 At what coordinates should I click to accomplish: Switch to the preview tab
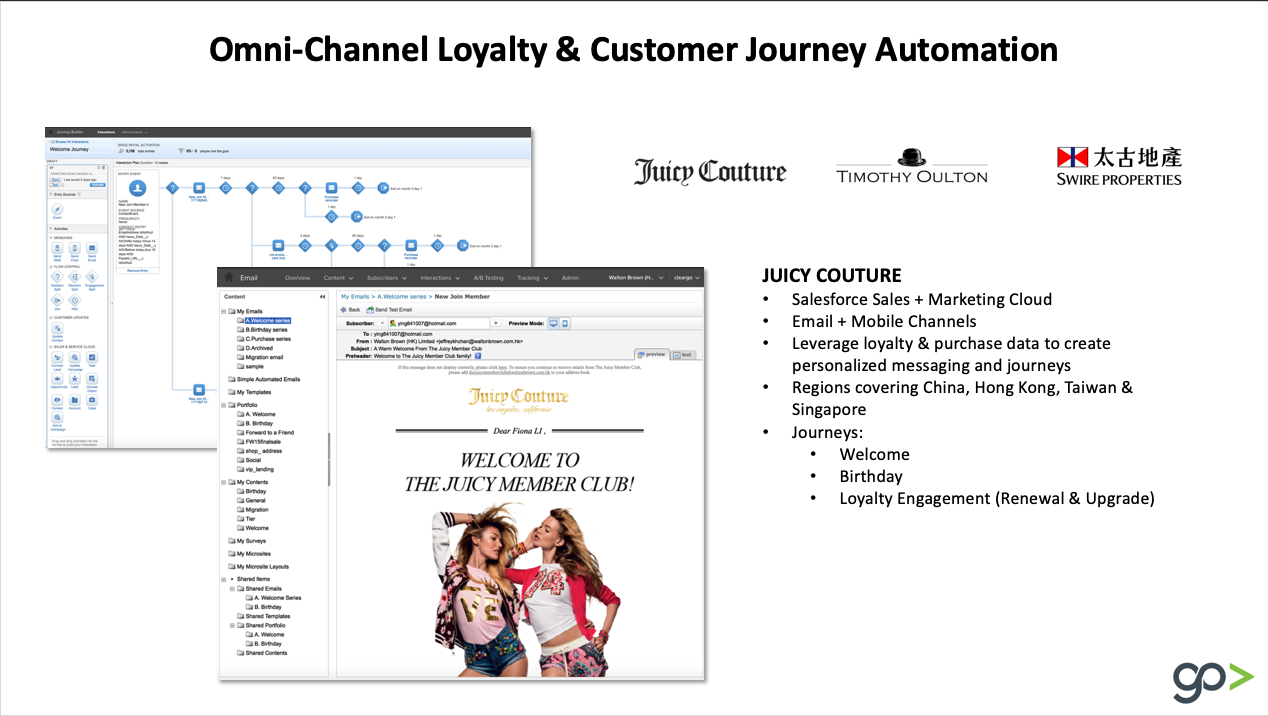coord(652,354)
